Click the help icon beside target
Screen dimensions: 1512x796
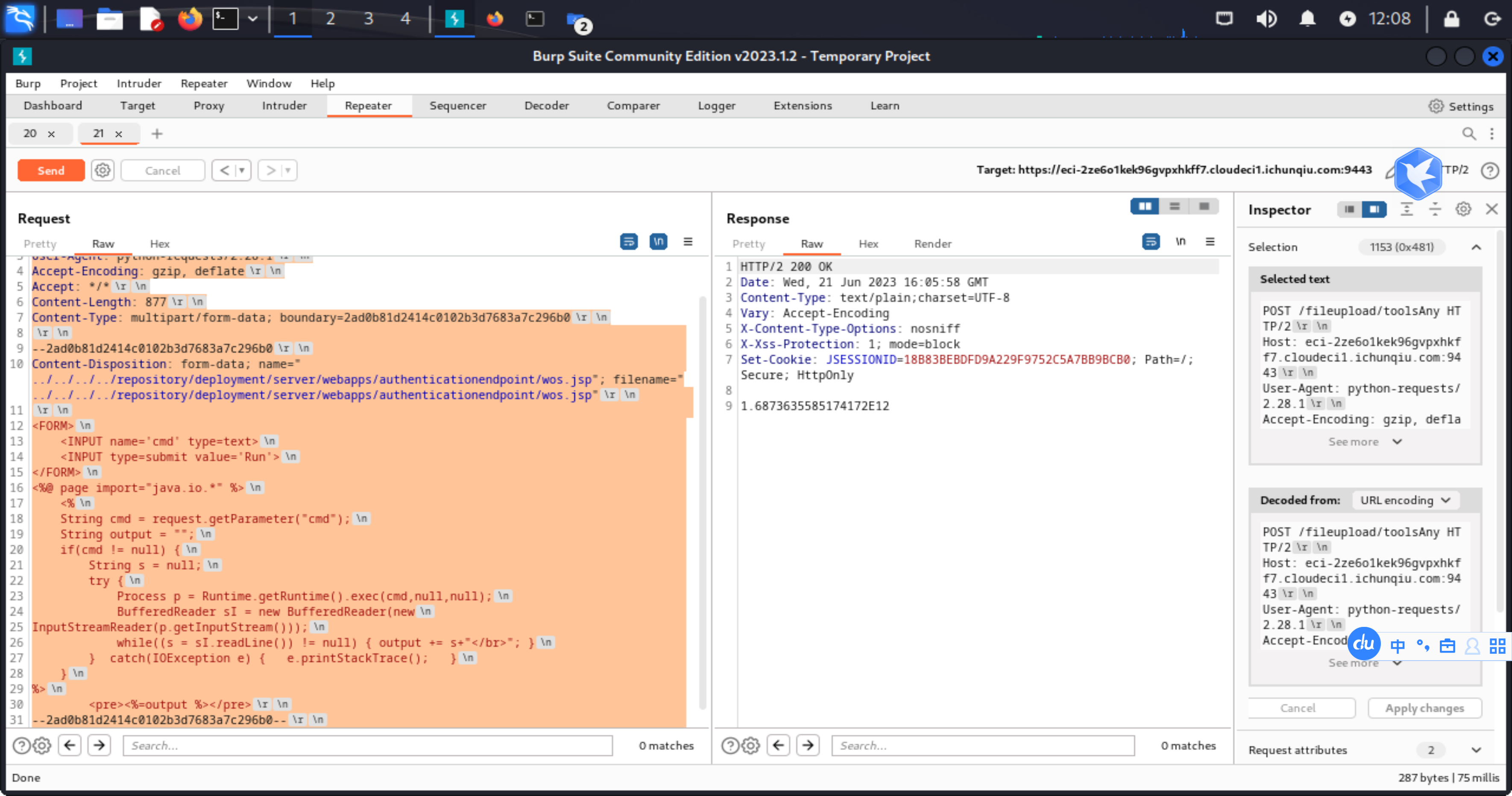tap(1490, 170)
